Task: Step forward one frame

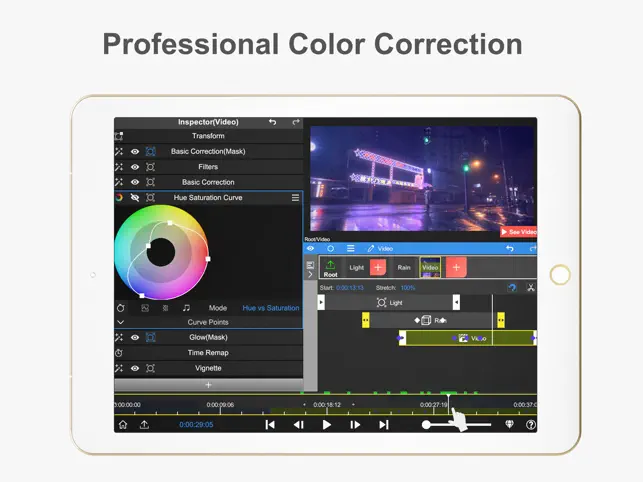Action: 354,424
